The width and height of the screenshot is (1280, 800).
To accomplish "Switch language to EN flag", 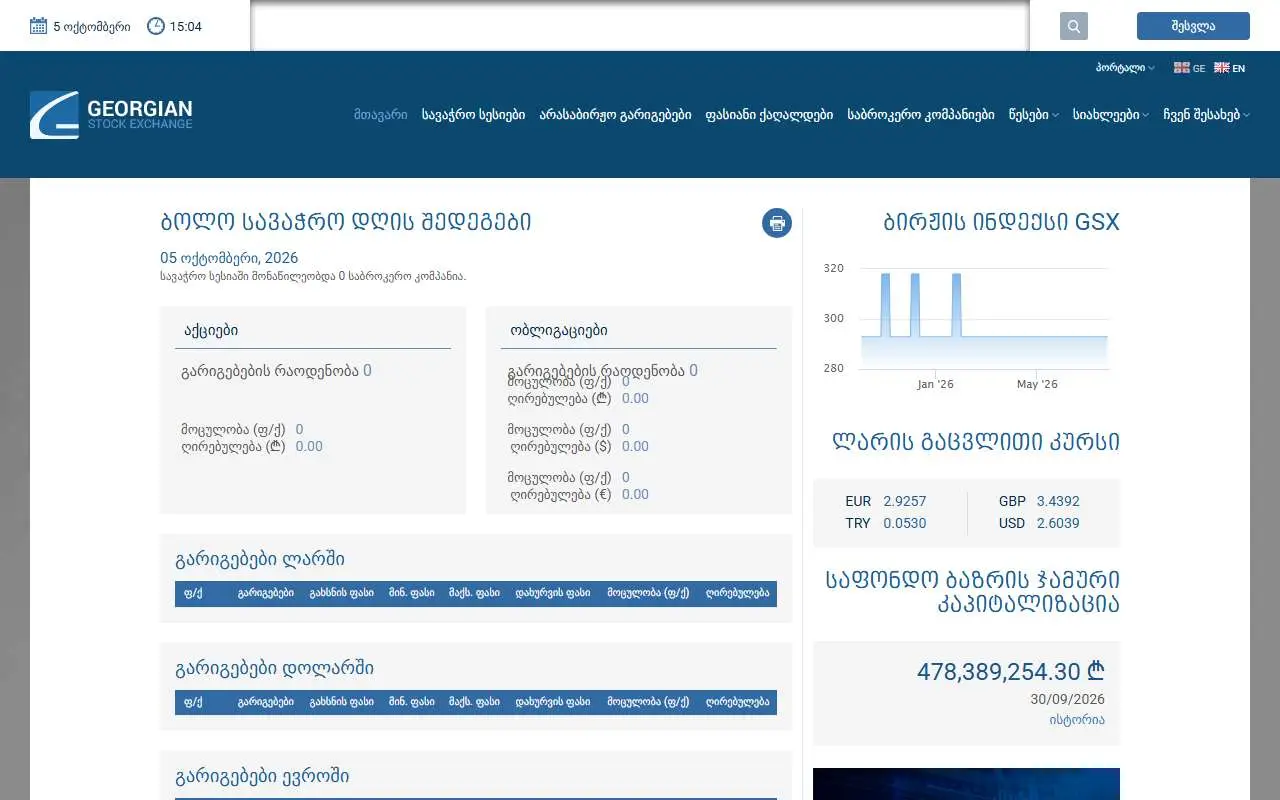I will [x=1229, y=68].
